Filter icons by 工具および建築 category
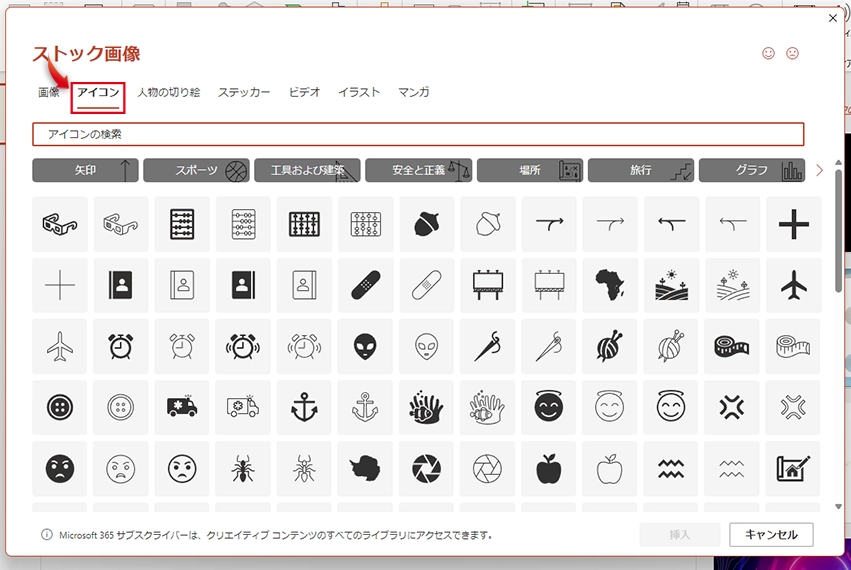 click(x=307, y=170)
